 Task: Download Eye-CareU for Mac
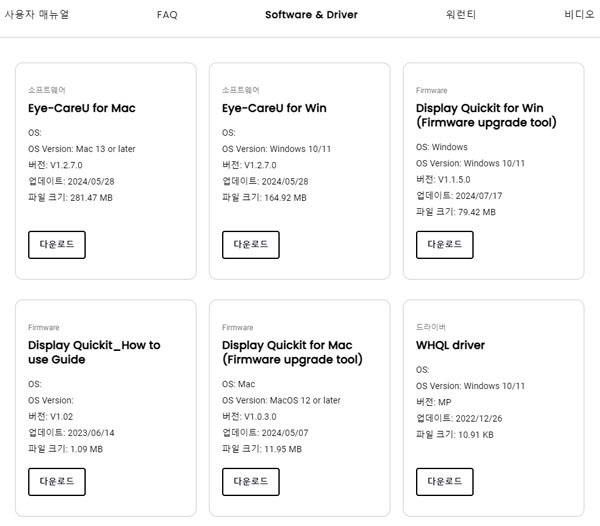[57, 244]
